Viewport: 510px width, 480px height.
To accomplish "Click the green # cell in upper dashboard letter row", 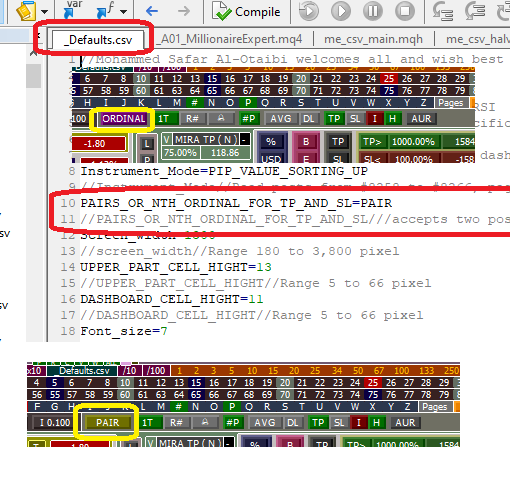I will click(x=194, y=103).
